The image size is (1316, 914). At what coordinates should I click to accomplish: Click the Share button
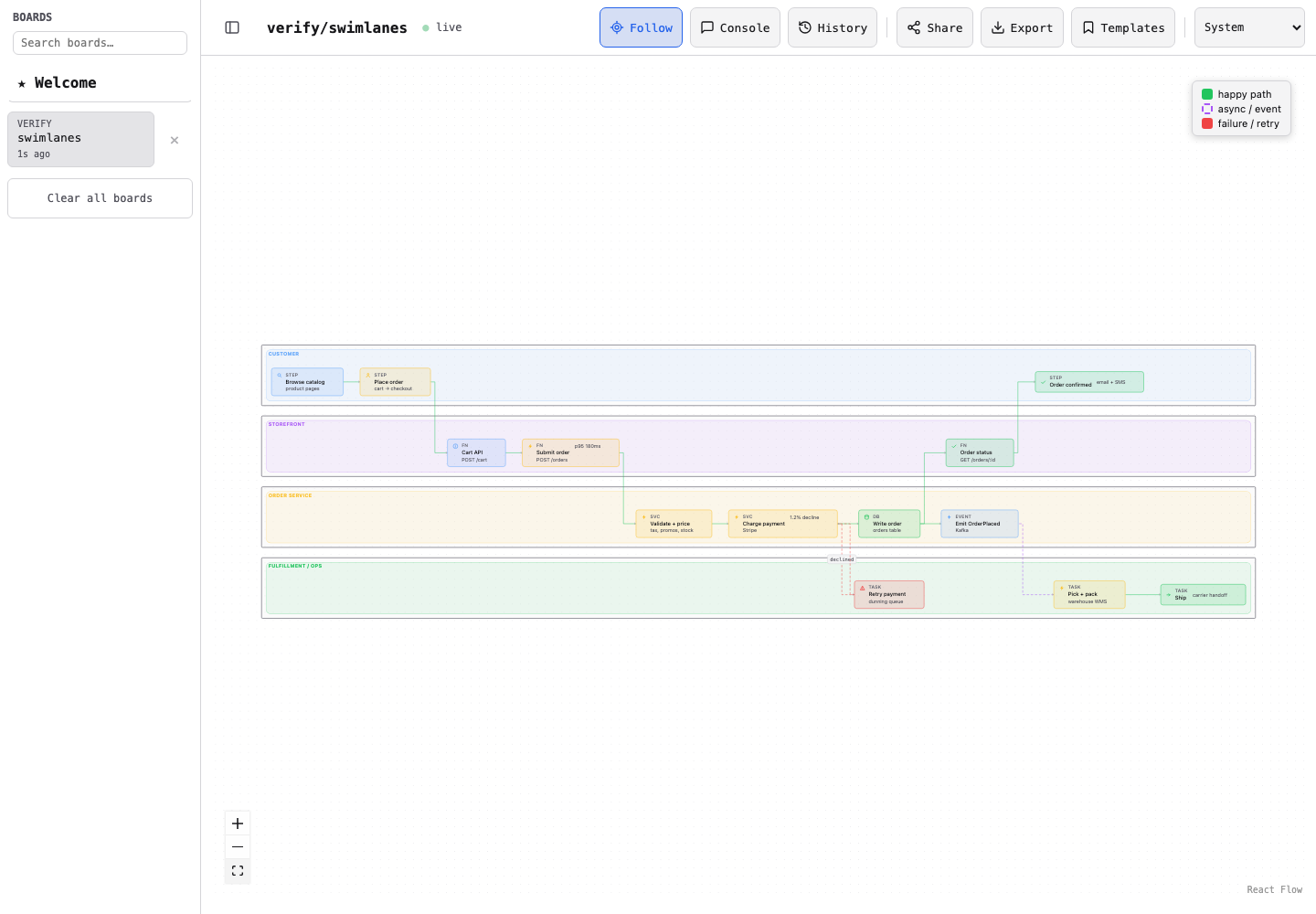[x=935, y=27]
